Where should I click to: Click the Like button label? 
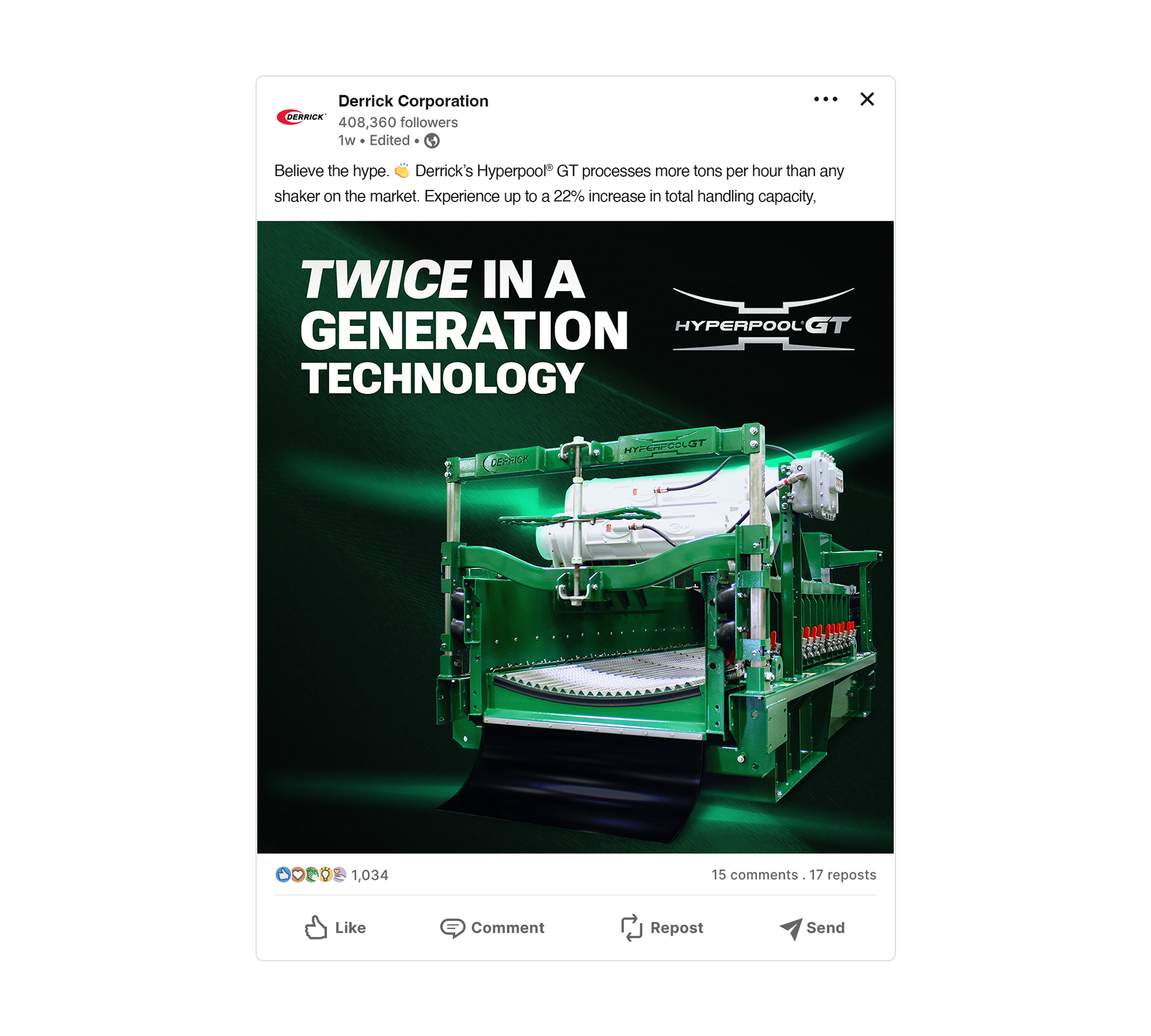(x=350, y=928)
